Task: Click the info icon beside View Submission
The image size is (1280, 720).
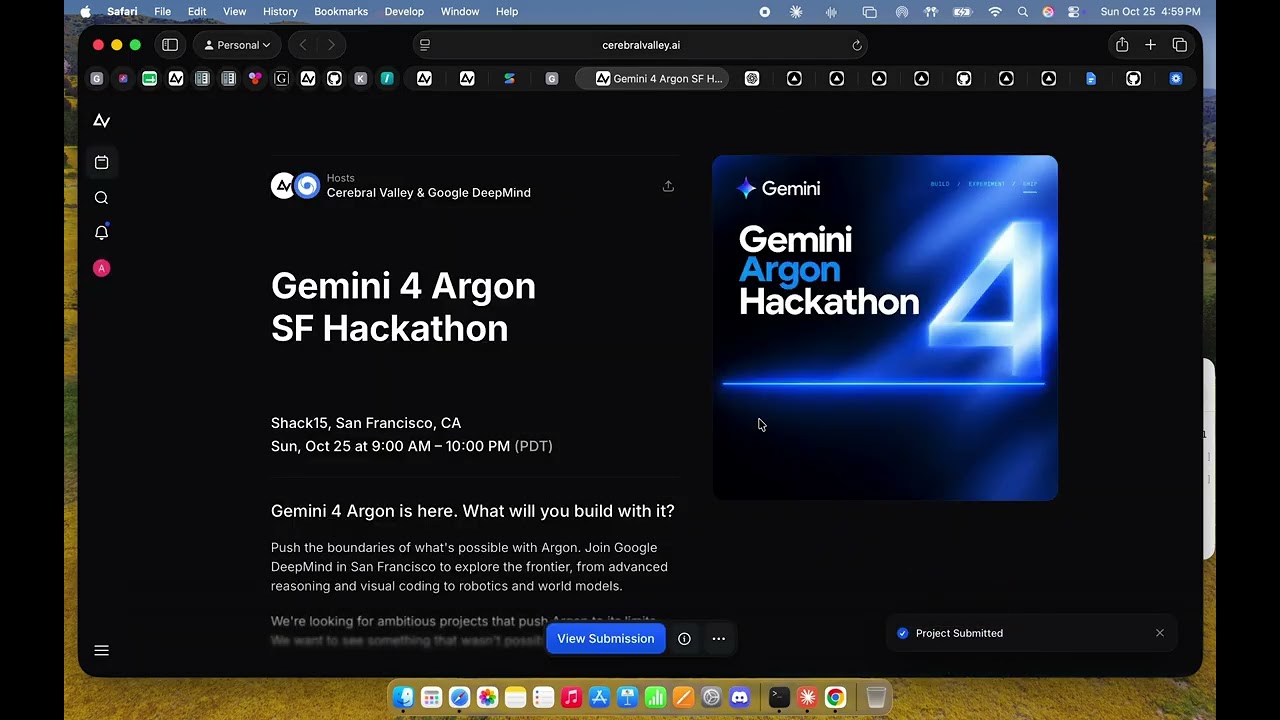Action: tap(684, 639)
